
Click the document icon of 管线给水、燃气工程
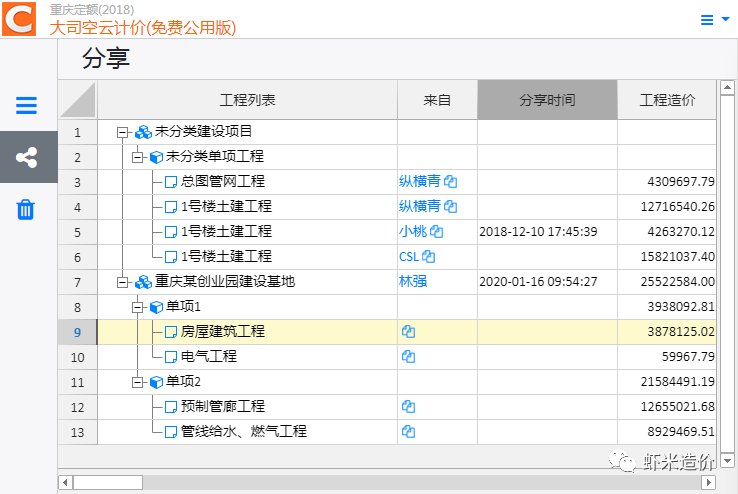point(171,432)
